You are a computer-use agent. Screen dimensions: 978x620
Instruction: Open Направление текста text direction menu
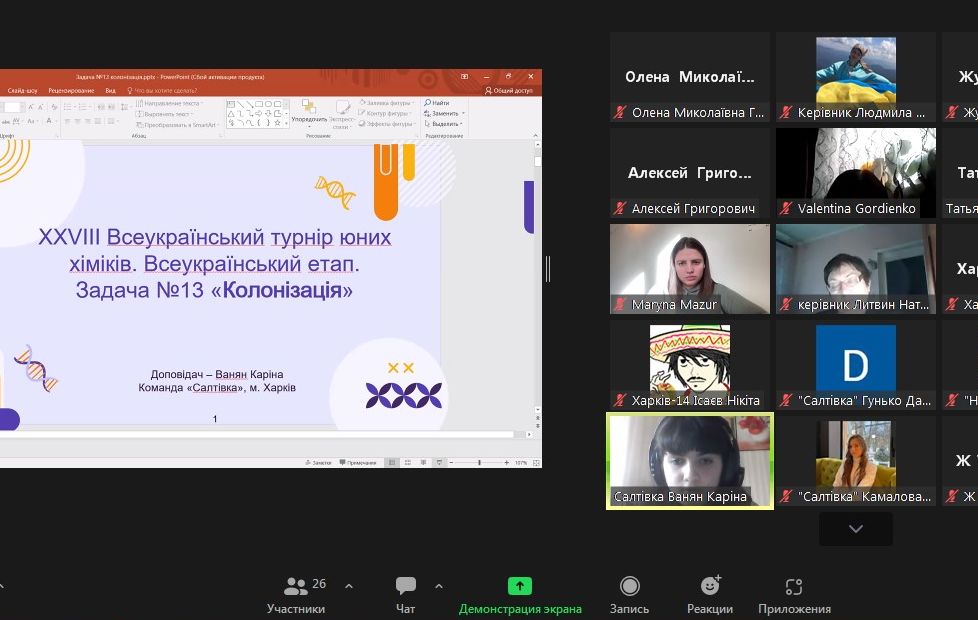point(168,104)
